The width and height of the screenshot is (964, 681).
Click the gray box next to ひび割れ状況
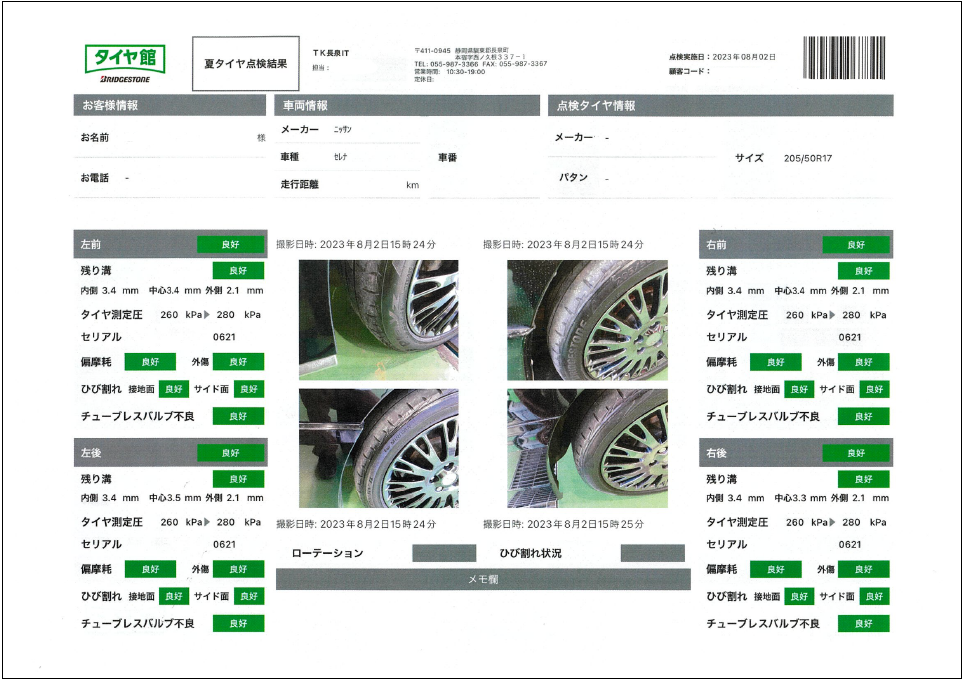pyautogui.click(x=652, y=553)
